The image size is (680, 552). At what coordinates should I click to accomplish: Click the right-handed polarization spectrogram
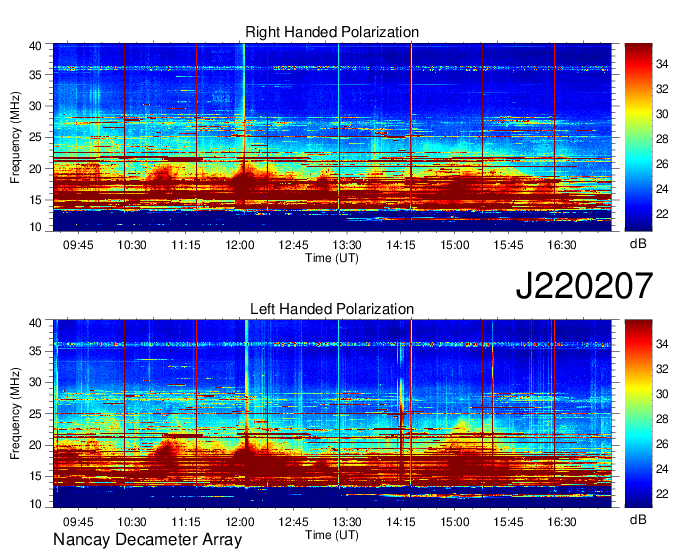[332, 137]
